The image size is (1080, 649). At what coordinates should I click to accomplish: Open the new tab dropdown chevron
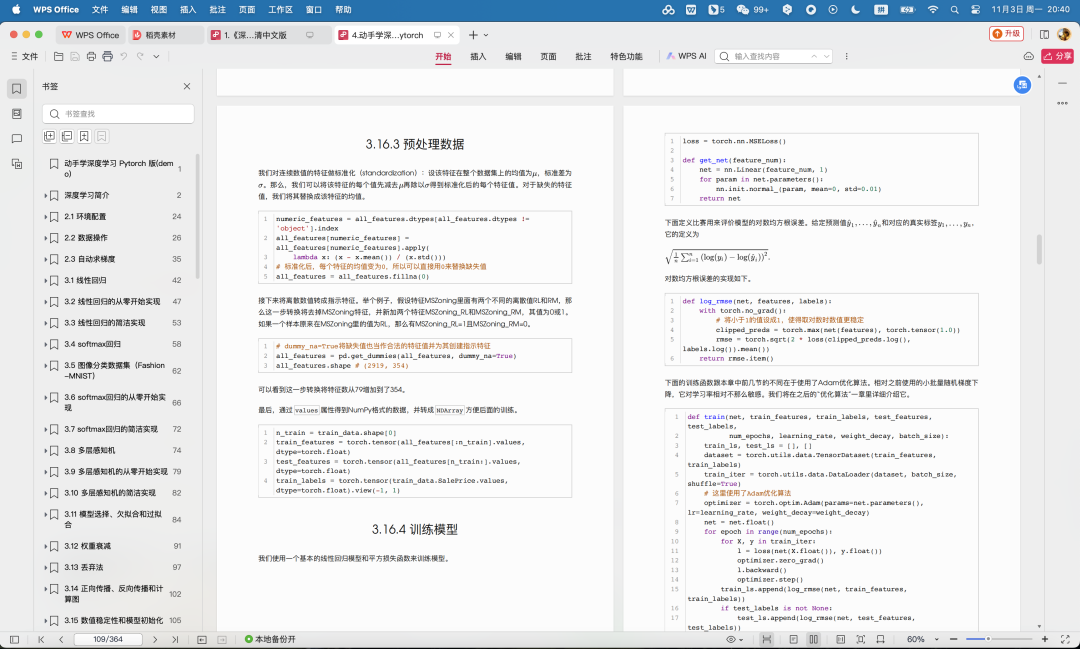coord(486,35)
